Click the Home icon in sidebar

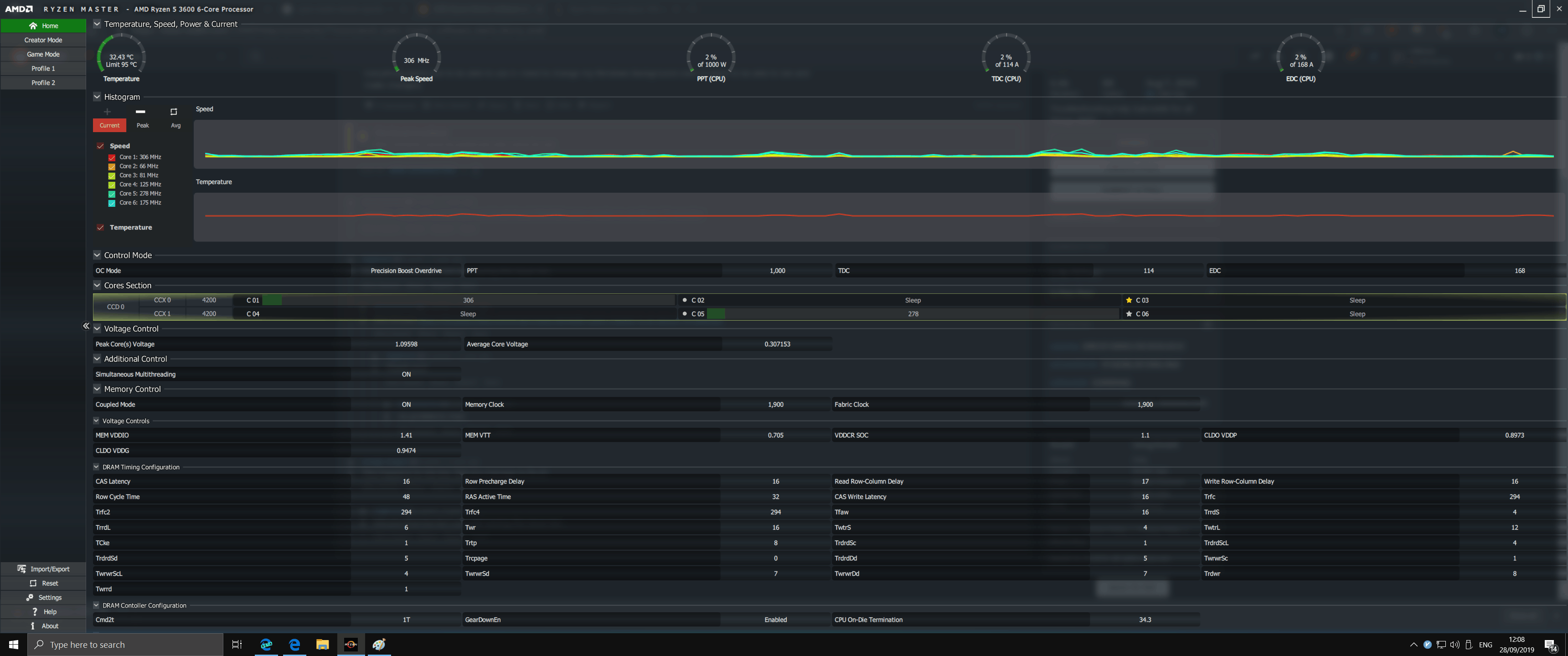tap(33, 26)
